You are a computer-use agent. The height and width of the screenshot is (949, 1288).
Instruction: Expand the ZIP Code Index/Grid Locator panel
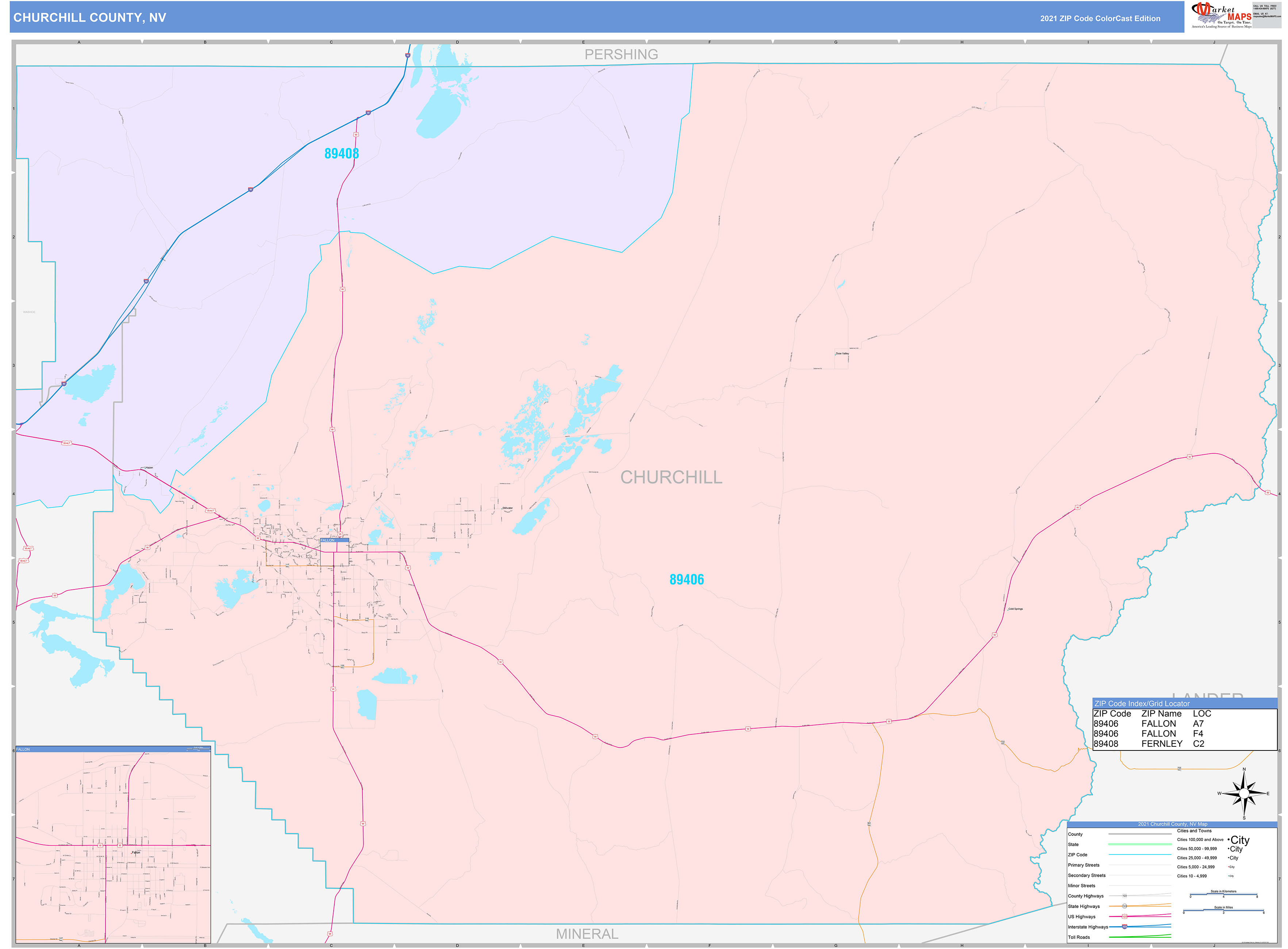(1143, 704)
